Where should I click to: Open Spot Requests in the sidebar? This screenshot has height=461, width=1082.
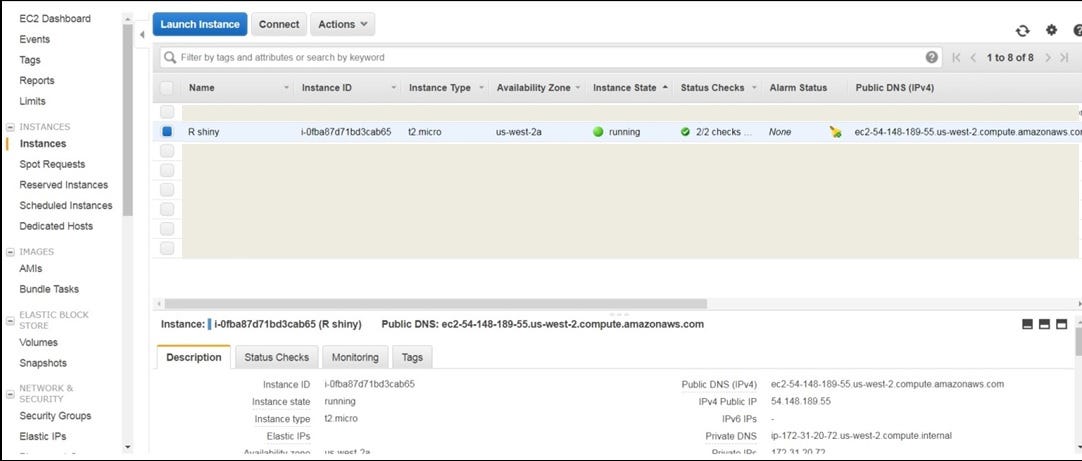pos(52,164)
